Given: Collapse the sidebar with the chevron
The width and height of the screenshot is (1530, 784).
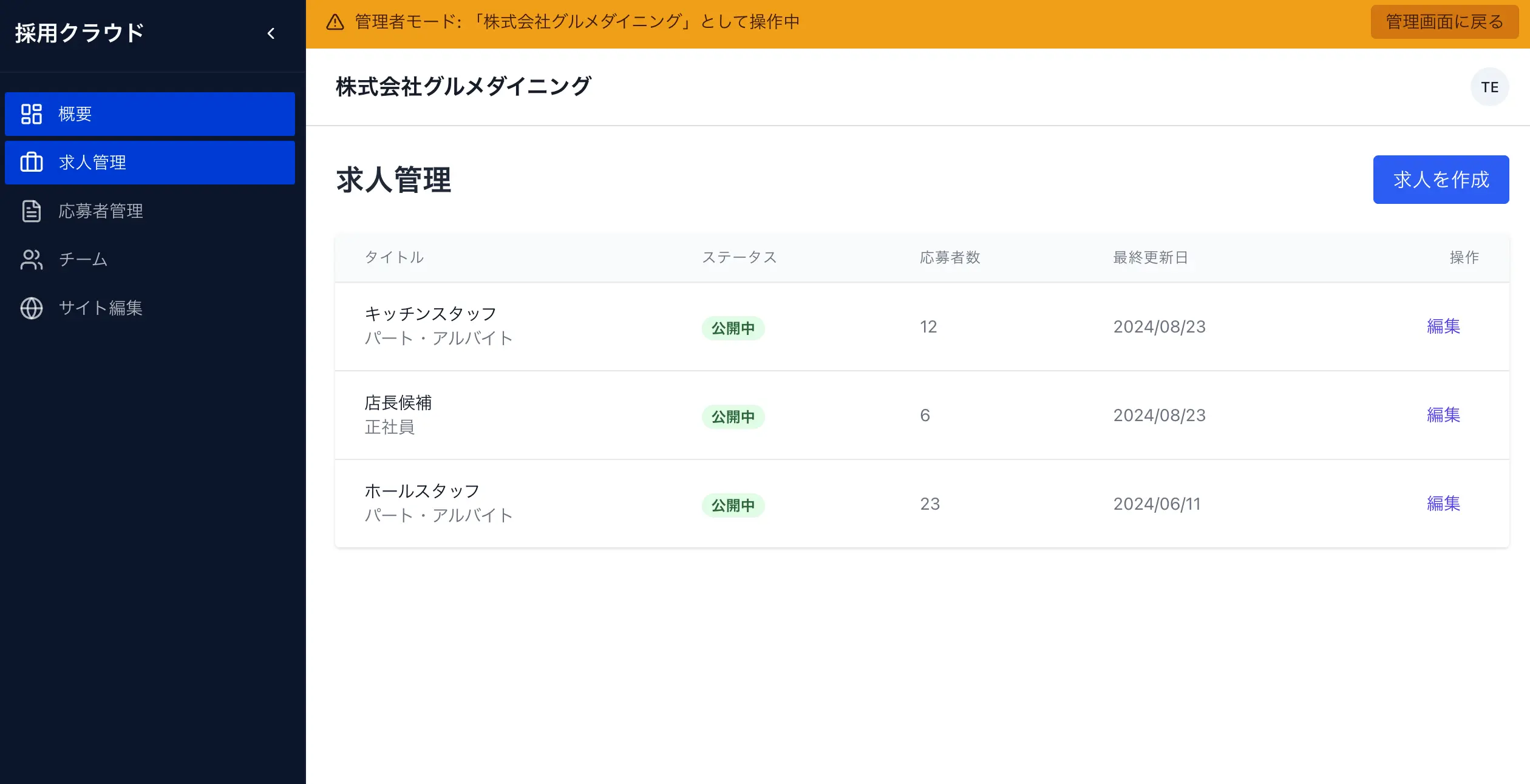Looking at the screenshot, I should pos(271,33).
